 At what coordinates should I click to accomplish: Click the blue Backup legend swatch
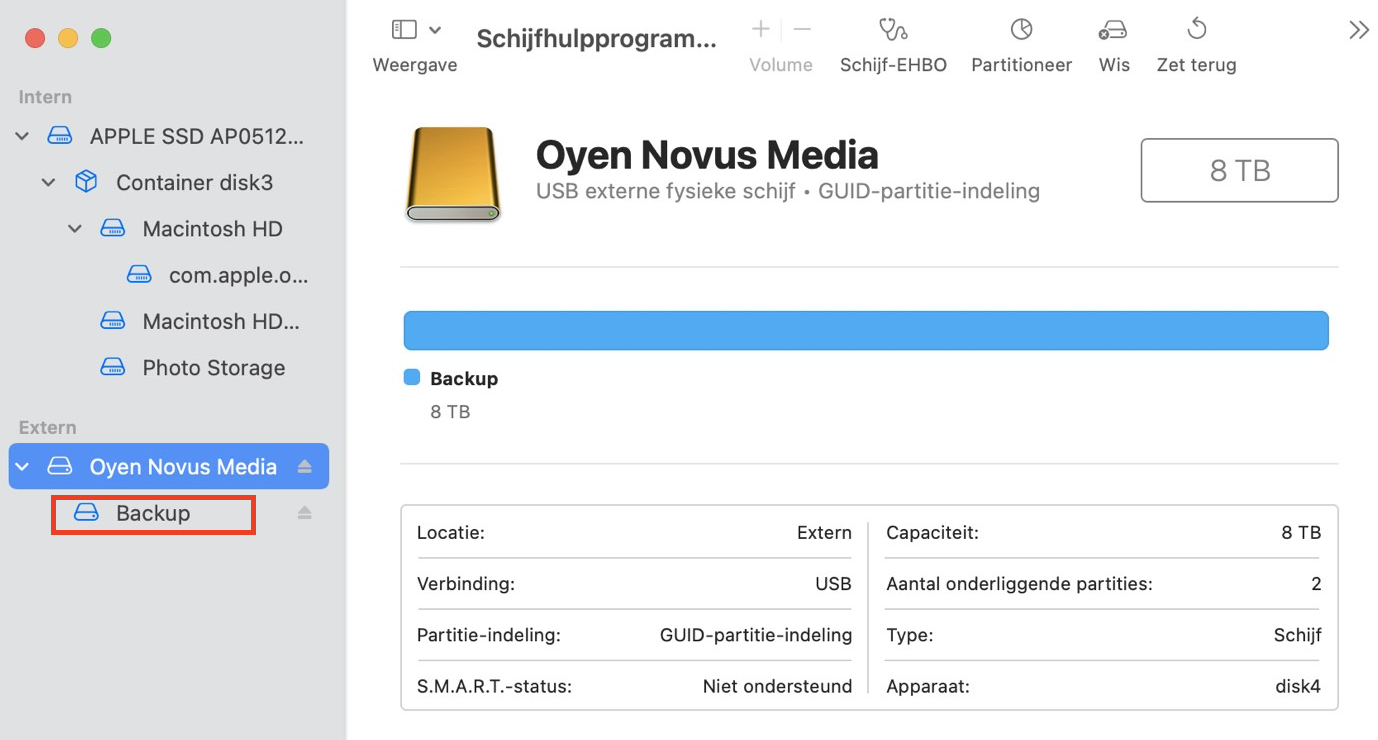coord(411,377)
